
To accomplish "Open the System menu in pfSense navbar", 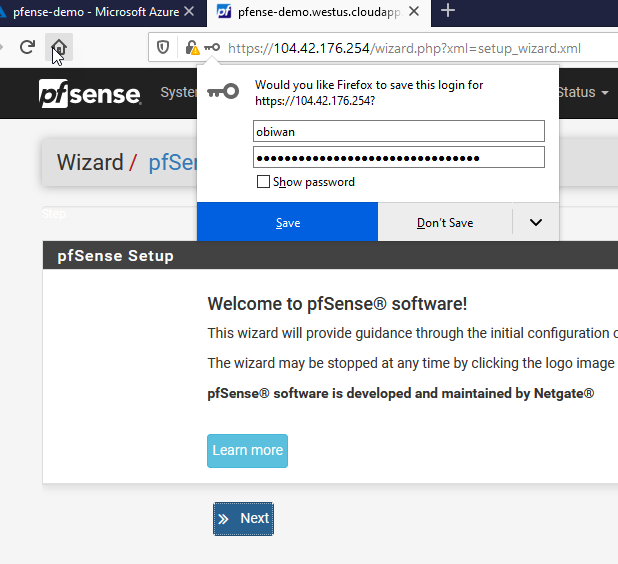I will (178, 92).
